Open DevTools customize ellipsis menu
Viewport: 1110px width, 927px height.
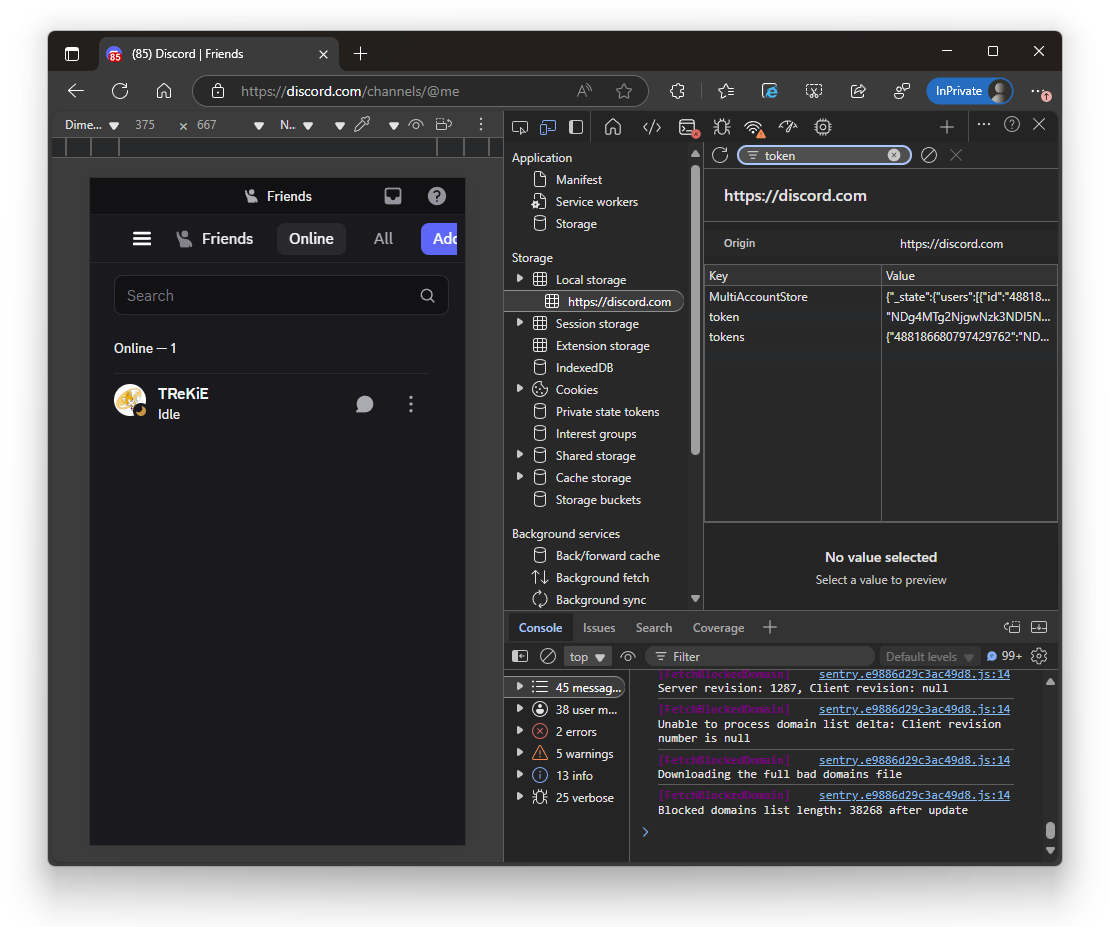tap(984, 124)
